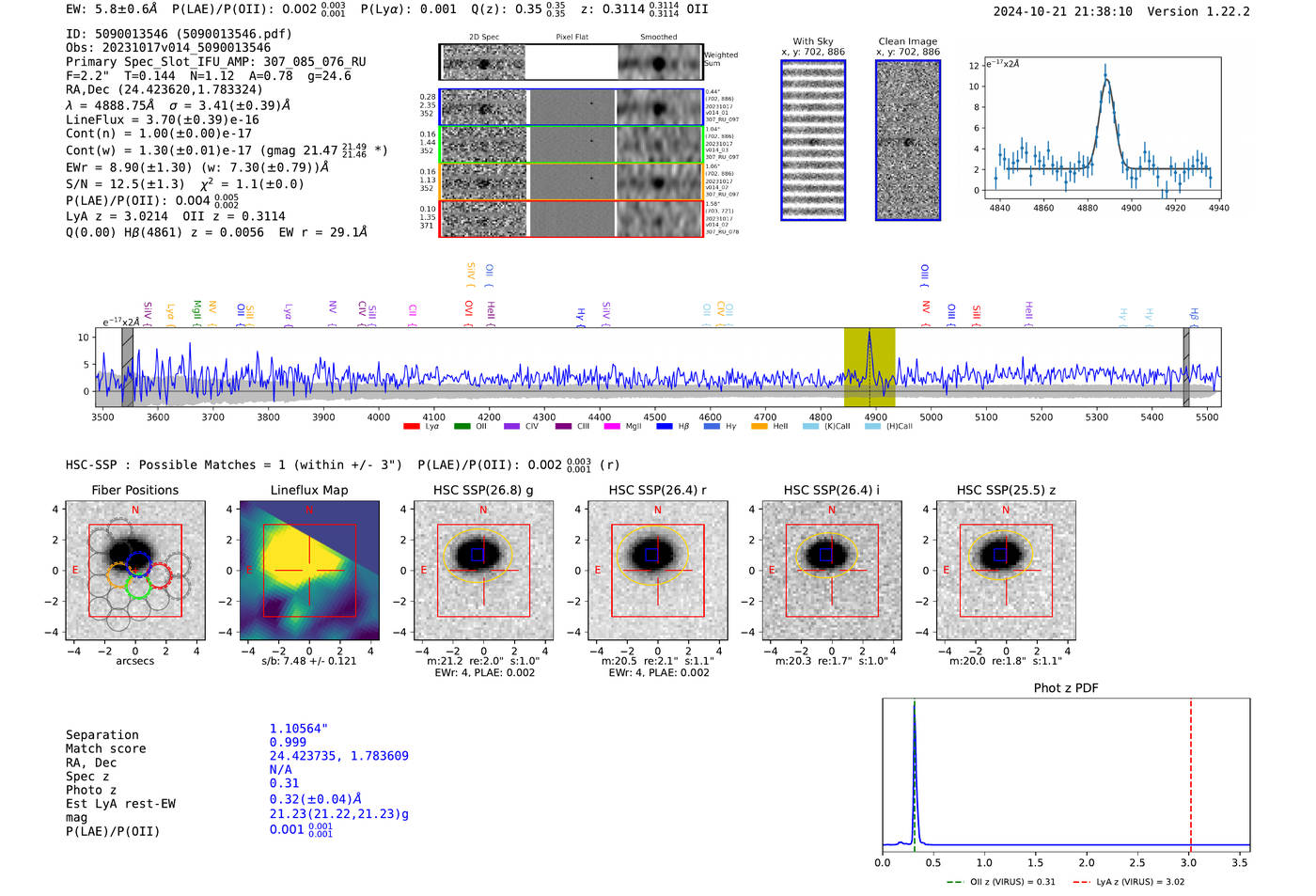Select the red-bordered fiber spectrum row
1316x896 pixels.
[571, 218]
